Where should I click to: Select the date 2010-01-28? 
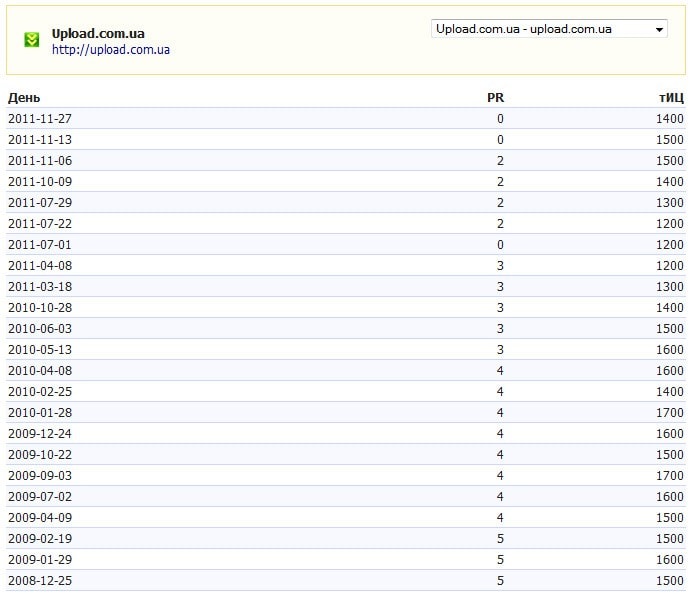point(40,413)
